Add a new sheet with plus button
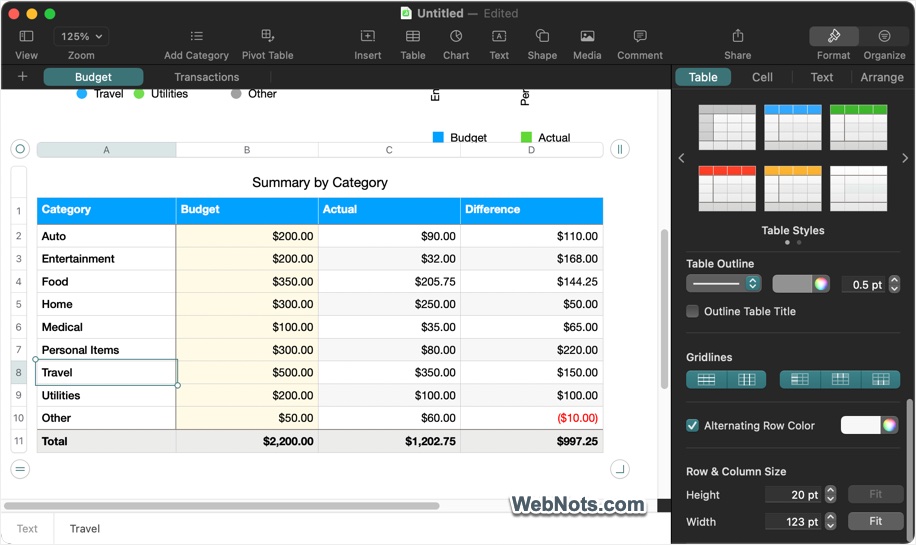Viewport: 916px width, 545px height. click(x=22, y=77)
